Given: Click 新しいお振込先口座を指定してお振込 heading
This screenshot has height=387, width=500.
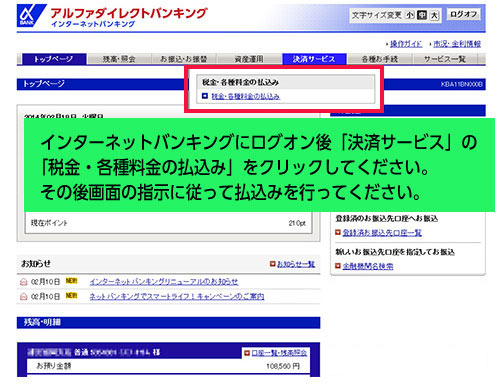Looking at the screenshot, I should coord(395,252).
